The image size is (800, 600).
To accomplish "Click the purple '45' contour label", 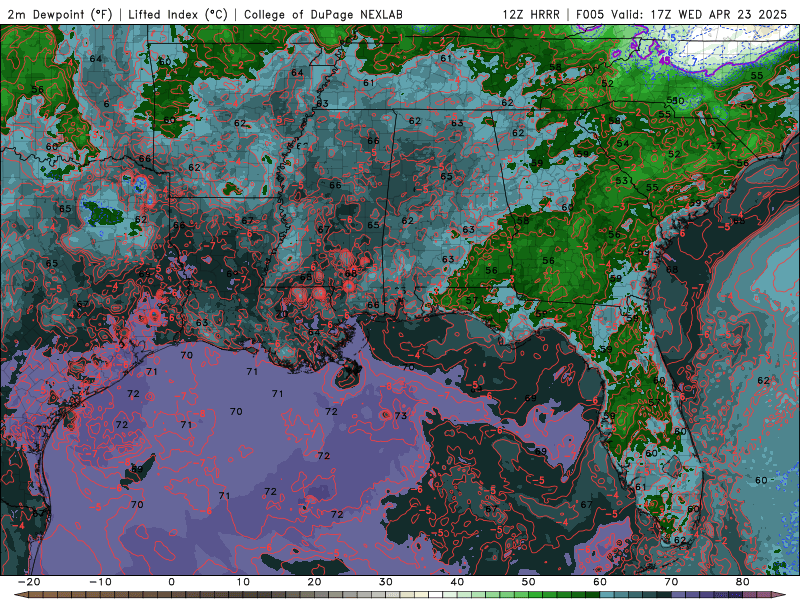I will 665,60.
